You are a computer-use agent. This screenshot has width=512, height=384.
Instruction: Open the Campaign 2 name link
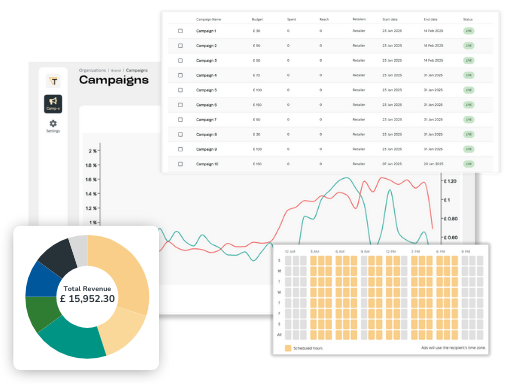click(x=206, y=46)
